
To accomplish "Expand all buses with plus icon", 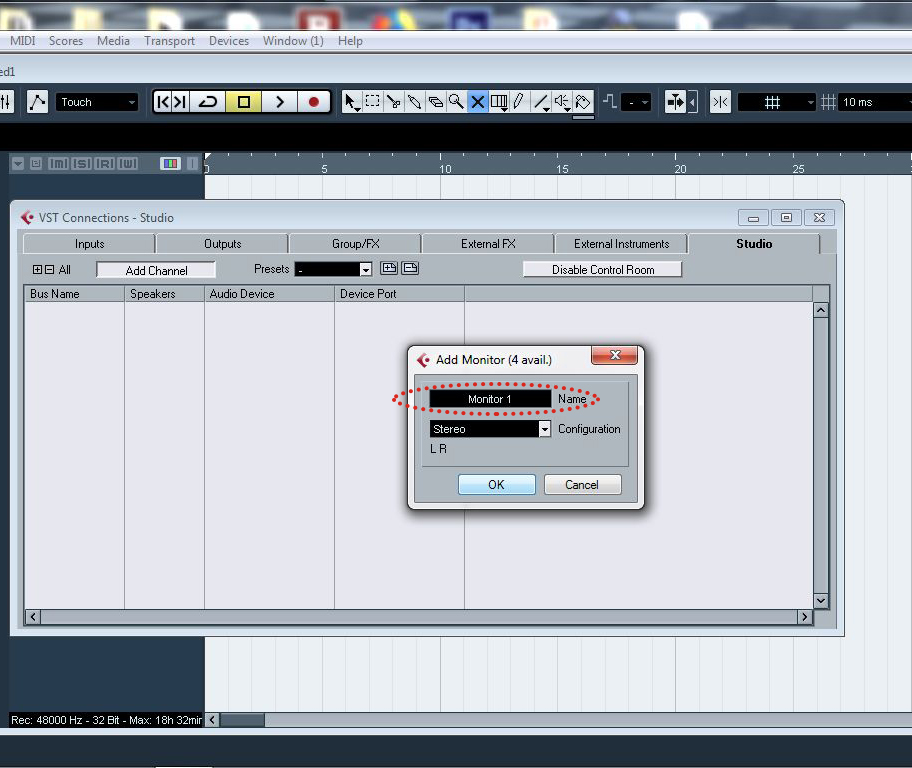I will pos(37,269).
